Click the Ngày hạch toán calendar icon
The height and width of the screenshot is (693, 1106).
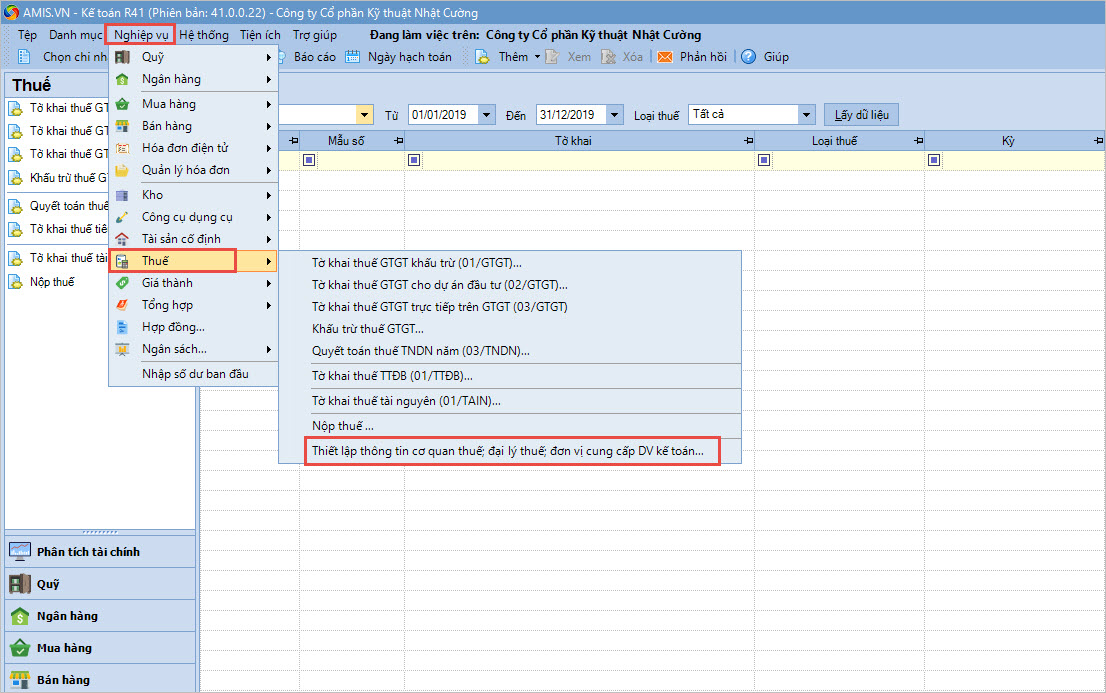(353, 57)
